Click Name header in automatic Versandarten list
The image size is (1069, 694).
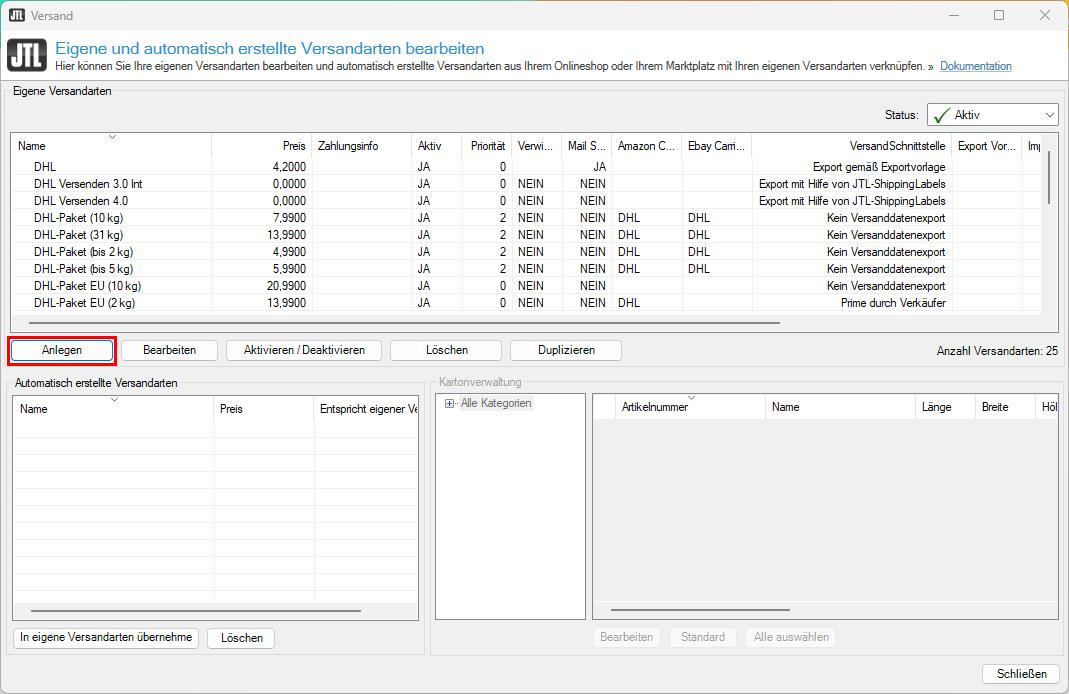click(x=113, y=409)
